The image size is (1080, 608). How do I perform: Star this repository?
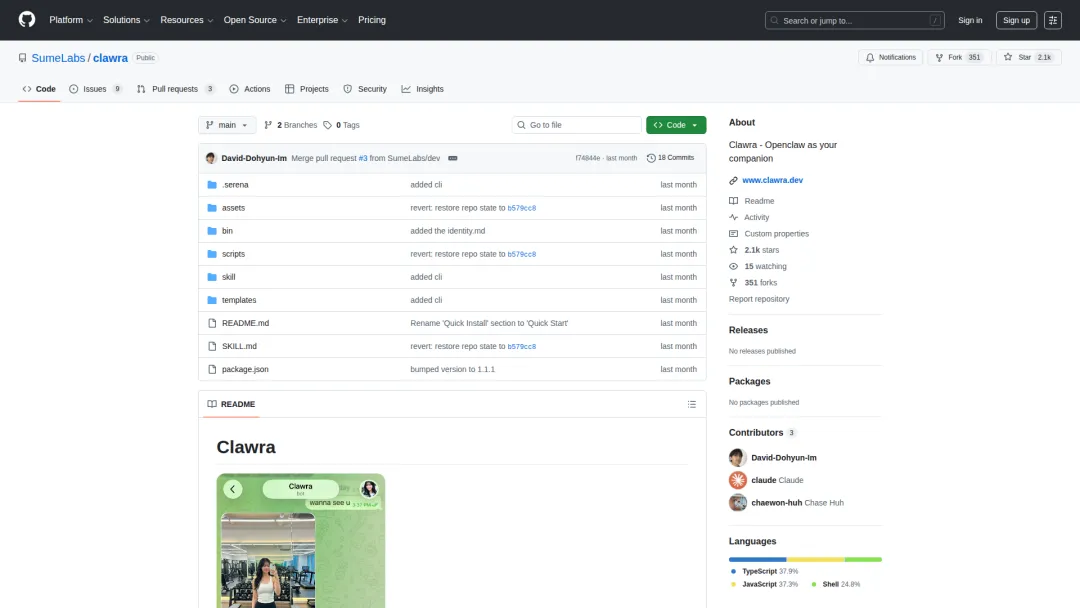pyautogui.click(x=1028, y=57)
